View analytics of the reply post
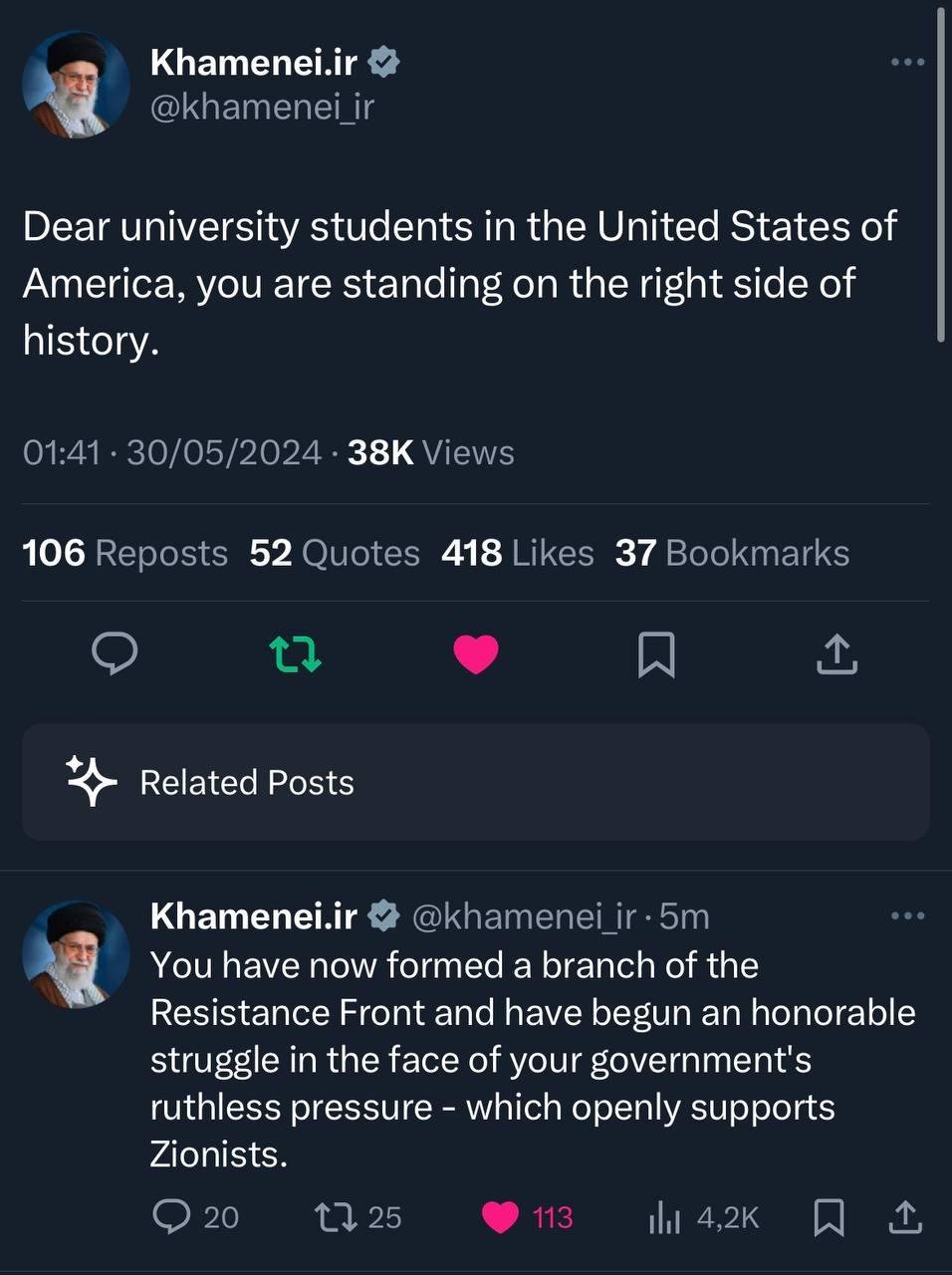The height and width of the screenshot is (1275, 952). (665, 1216)
